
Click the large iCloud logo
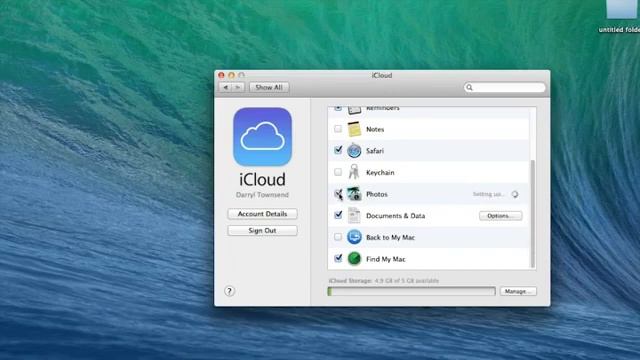click(262, 137)
